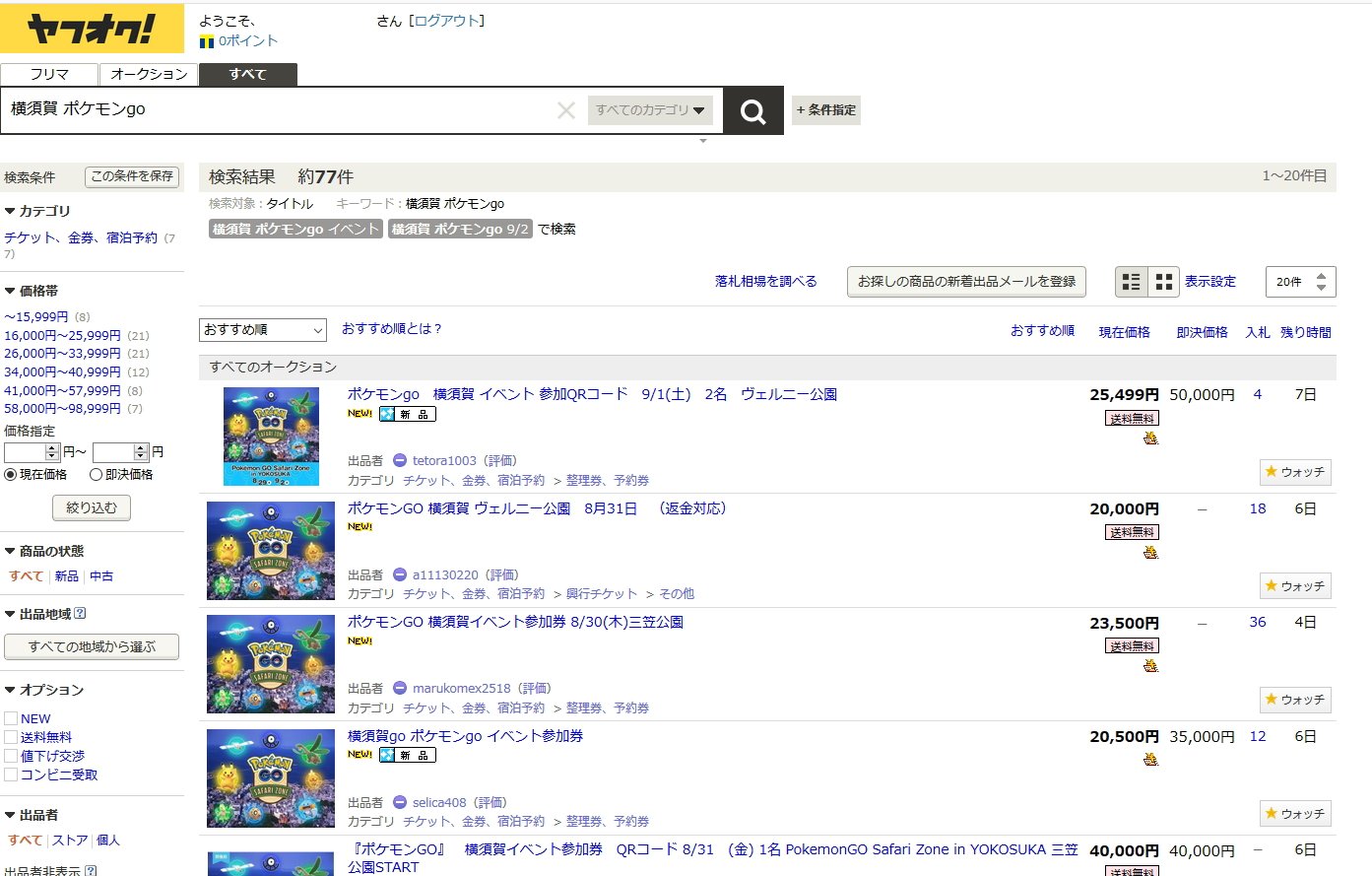Screen dimensions: 1372x876
Task: Click help icon next to 出品者非表示
Action: click(91, 870)
